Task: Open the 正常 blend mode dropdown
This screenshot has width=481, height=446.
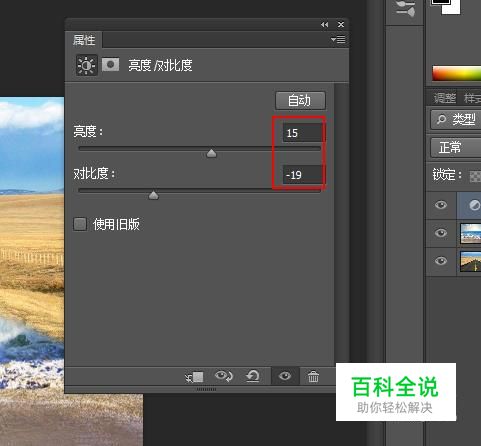Action: point(456,147)
